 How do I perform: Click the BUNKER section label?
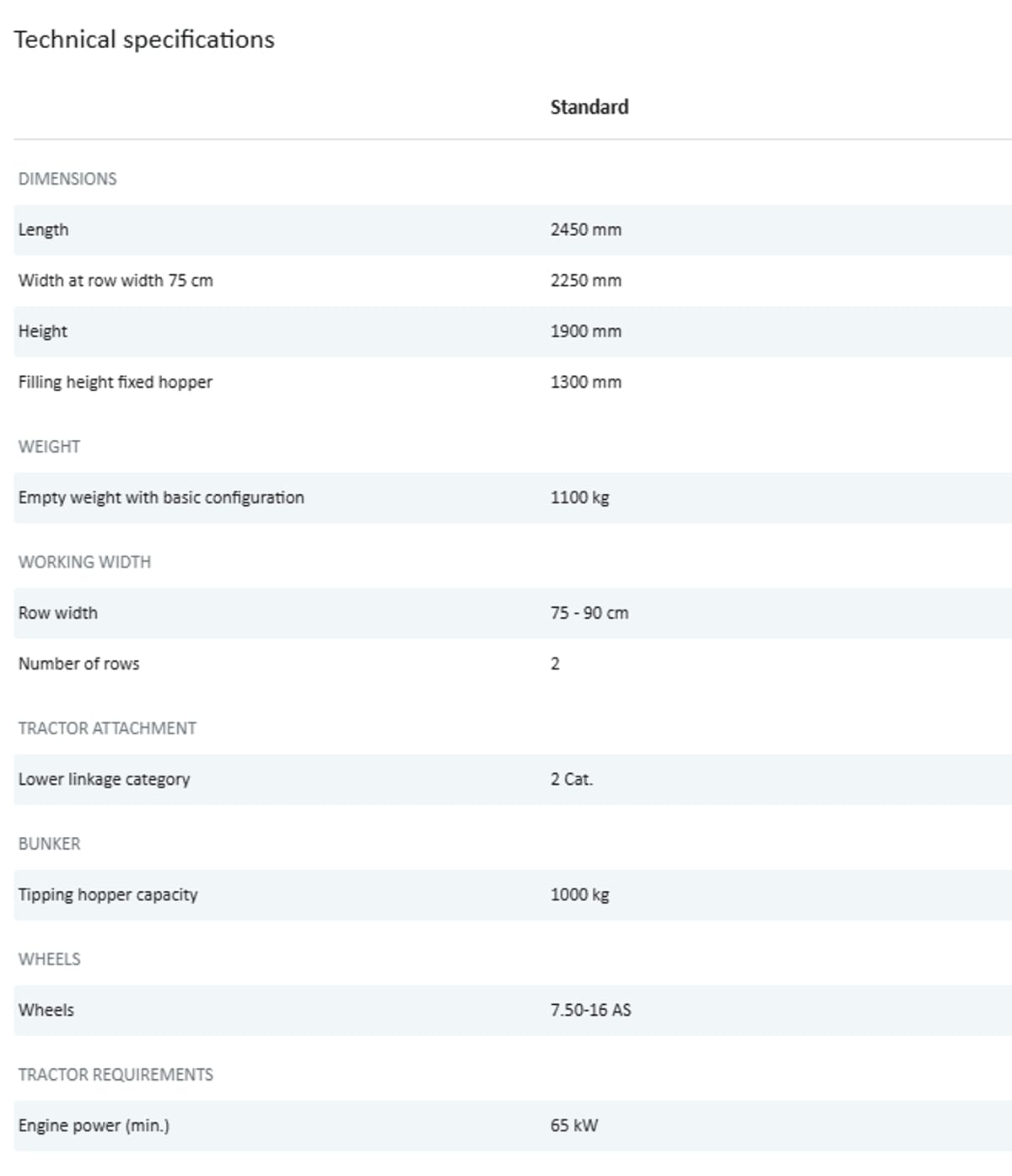(49, 844)
